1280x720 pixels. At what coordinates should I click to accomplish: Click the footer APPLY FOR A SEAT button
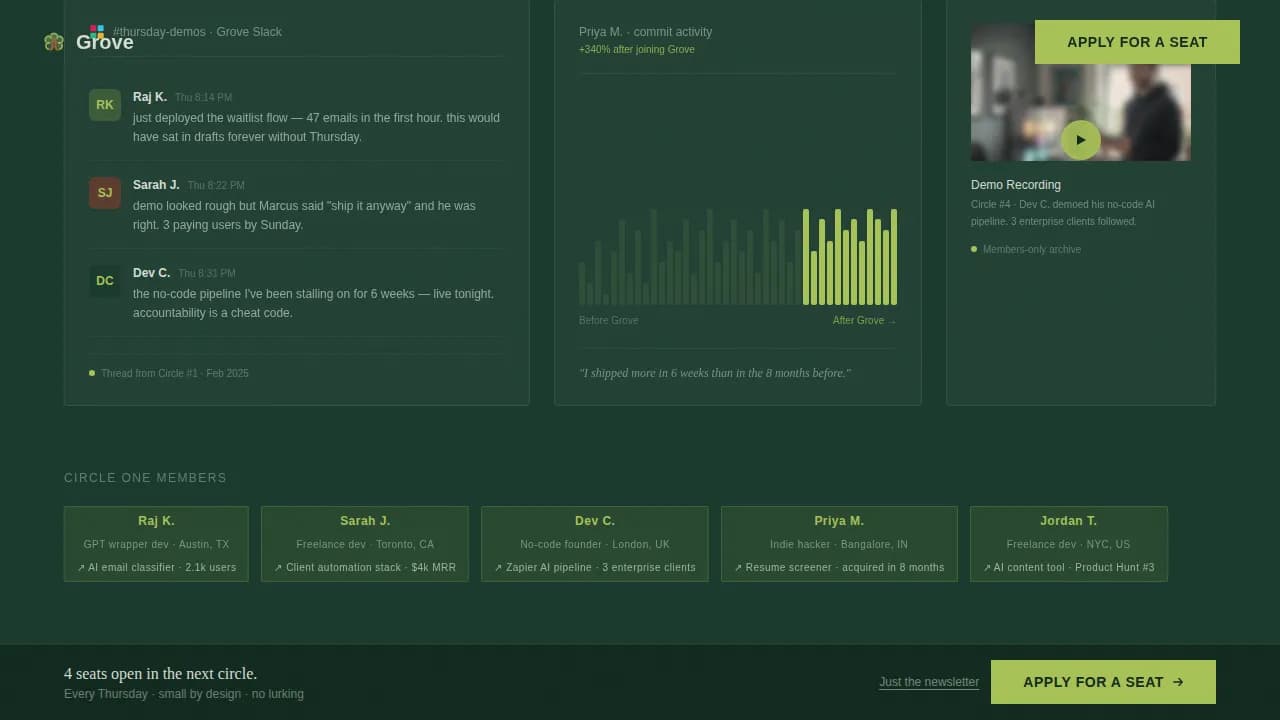coord(1103,682)
